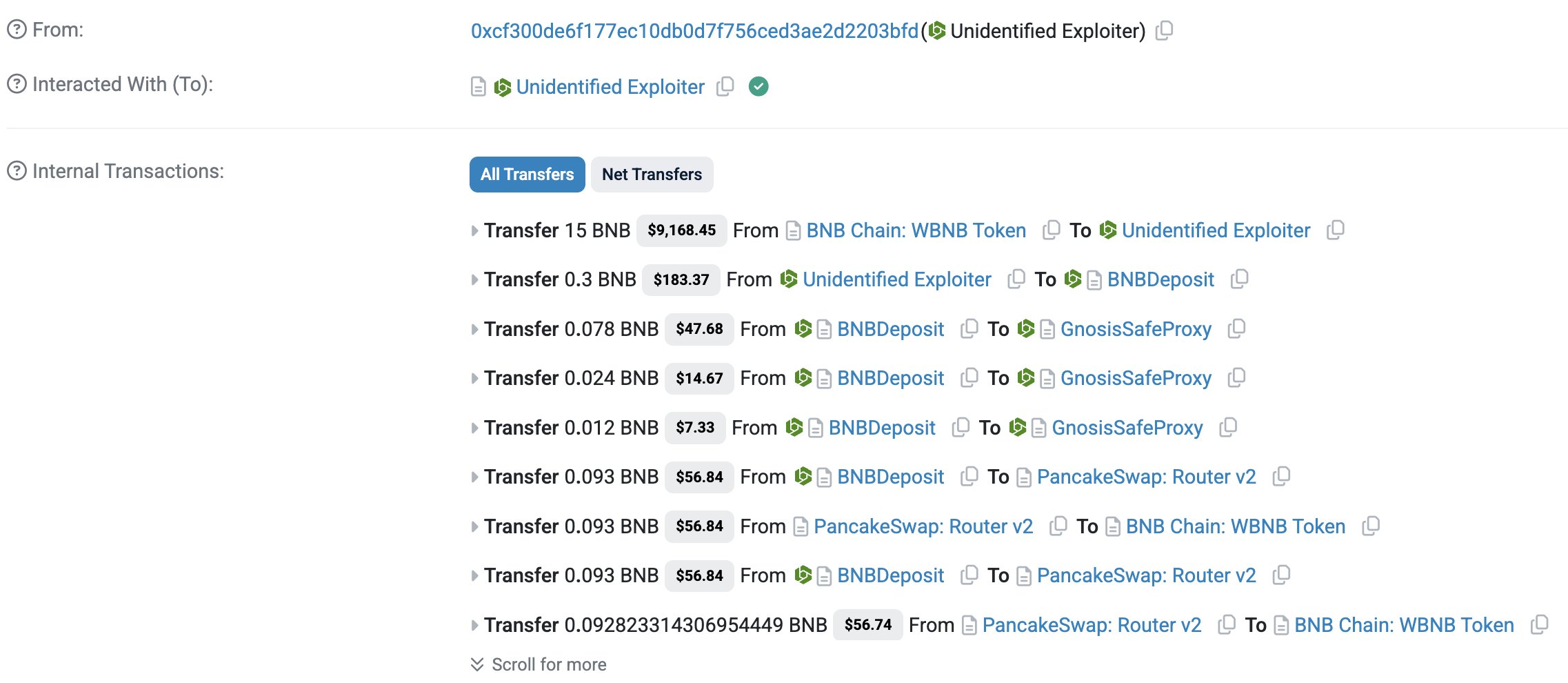Select the All Transfers tab
This screenshot has width=1568, height=683.
point(527,175)
